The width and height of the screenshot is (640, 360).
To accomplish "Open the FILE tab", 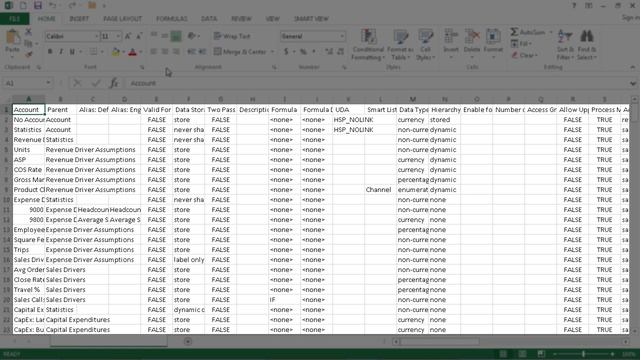I will pyautogui.click(x=14, y=19).
